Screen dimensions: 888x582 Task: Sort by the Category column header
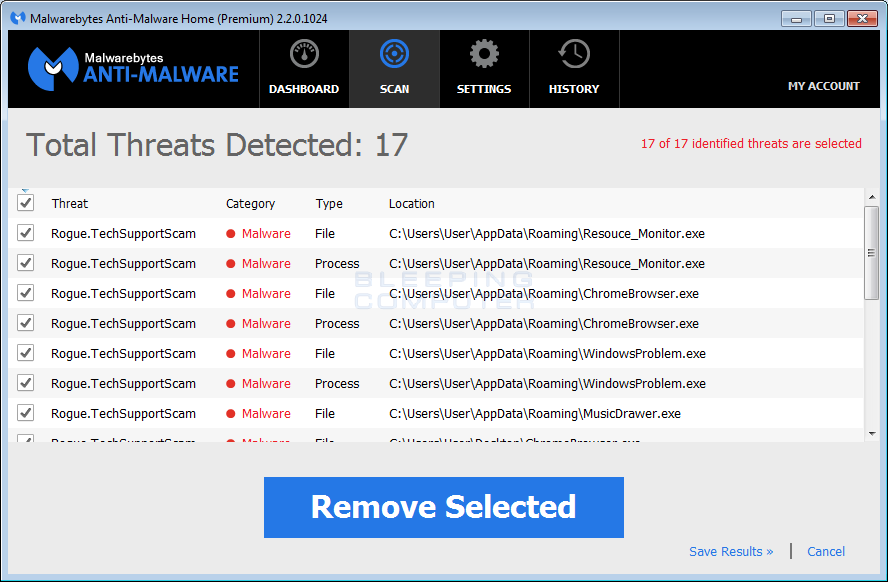(x=250, y=204)
